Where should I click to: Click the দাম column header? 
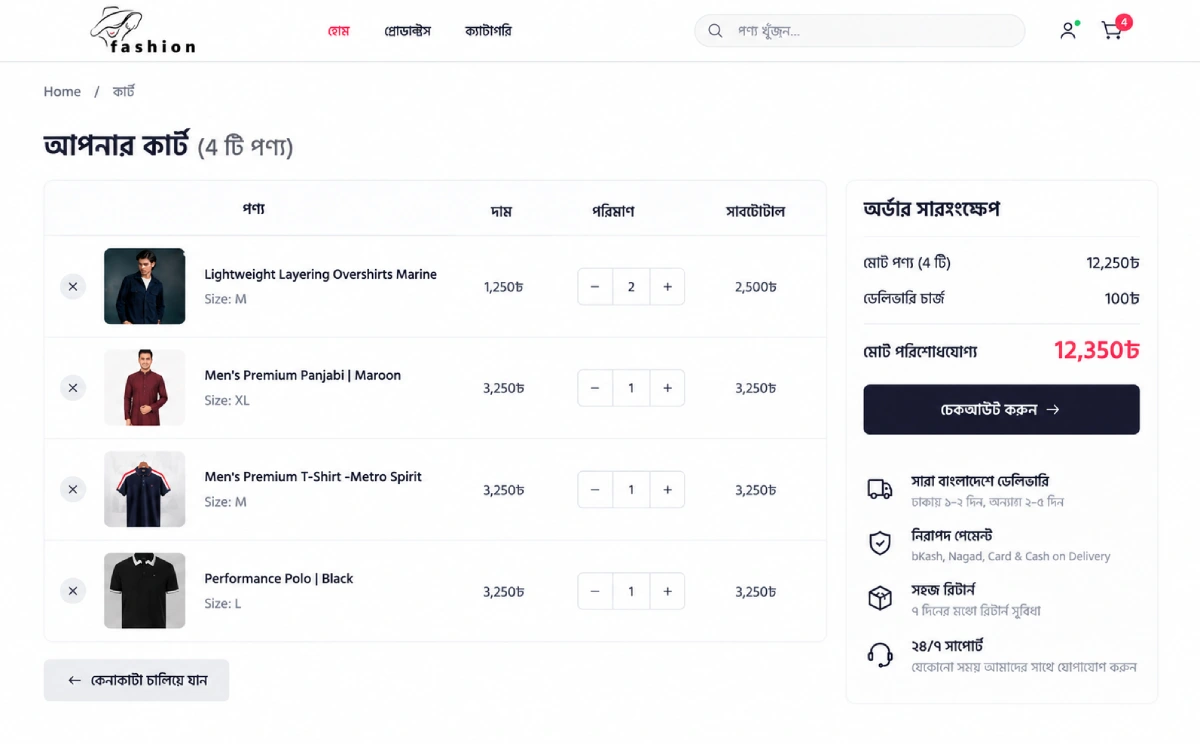pos(501,211)
